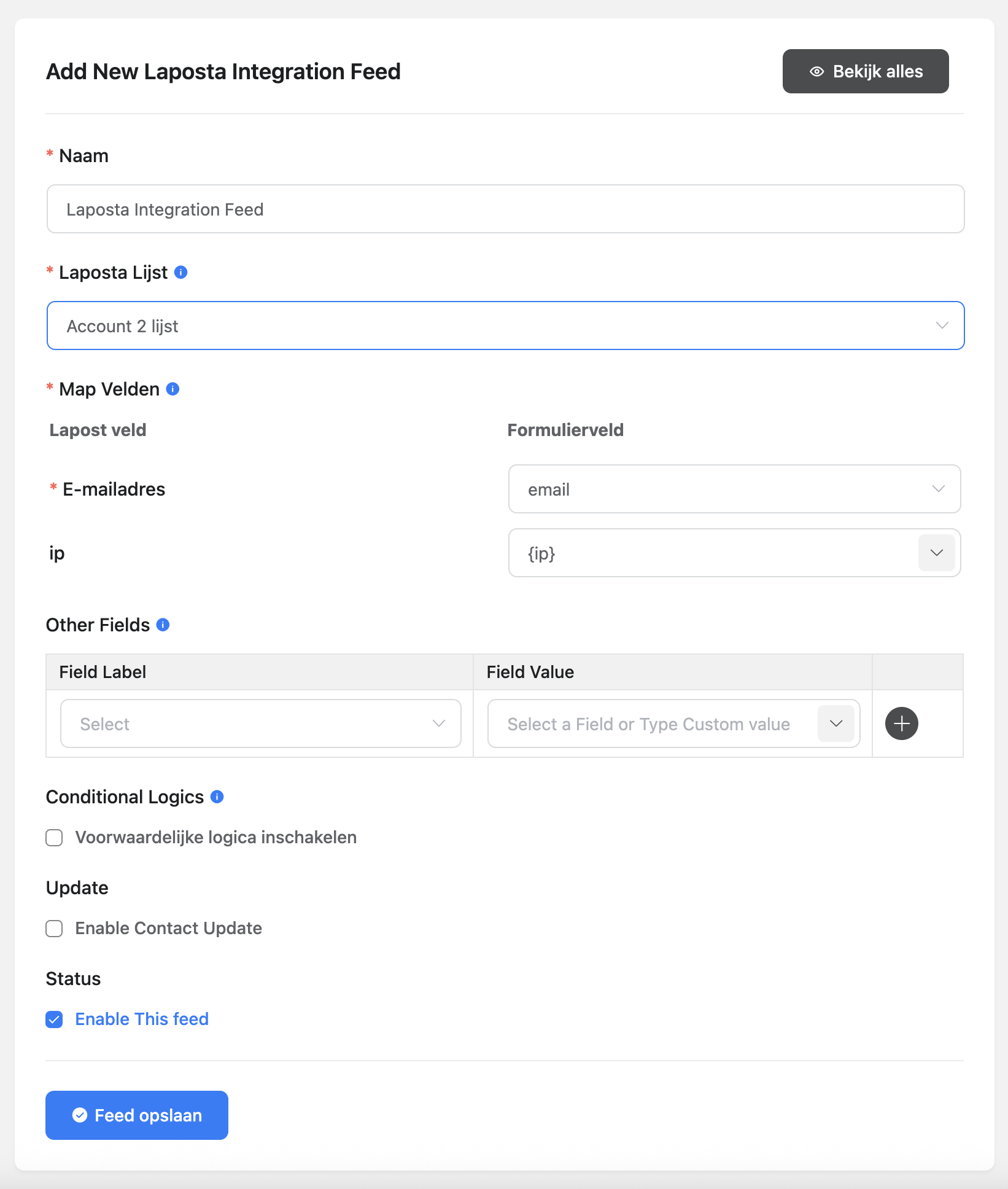
Task: Uncheck the Enable This feed checkbox
Action: 54,1019
